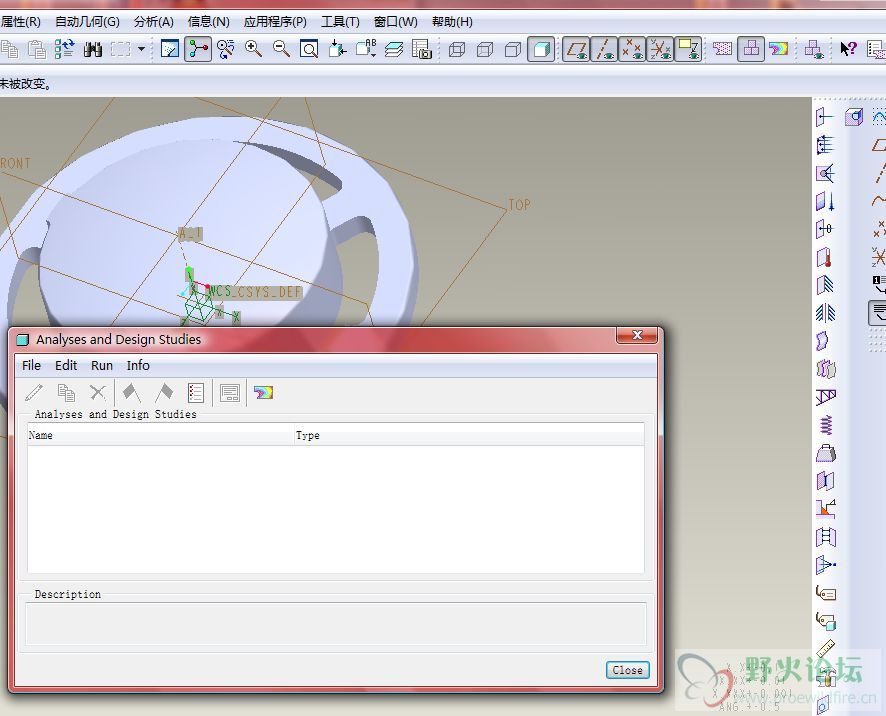The width and height of the screenshot is (886, 716).
Task: Click the What's This help pointer icon
Action: pyautogui.click(x=848, y=49)
